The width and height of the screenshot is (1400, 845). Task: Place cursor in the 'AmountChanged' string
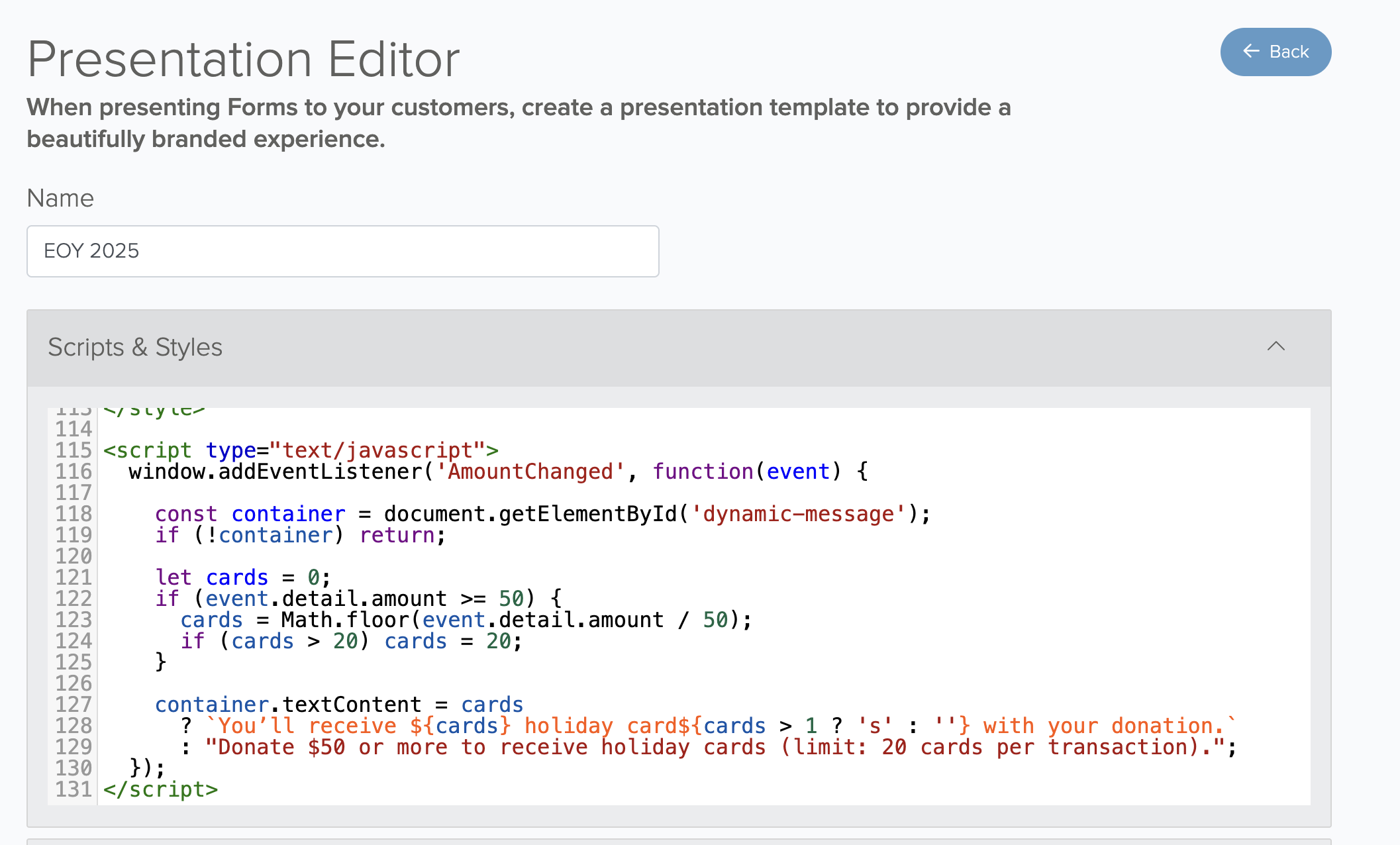click(530, 472)
